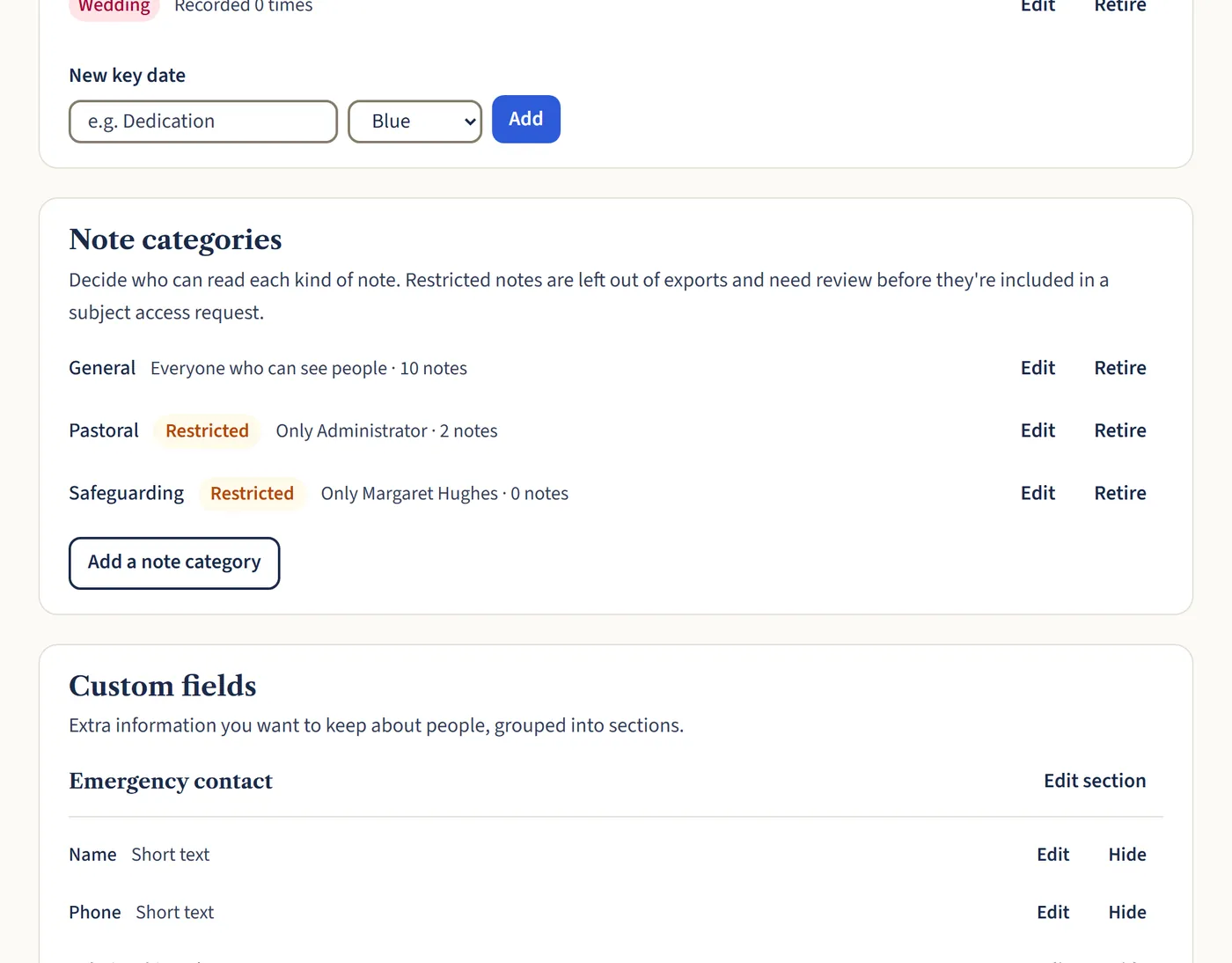The height and width of the screenshot is (963, 1232).
Task: Click the General category name
Action: 102,368
